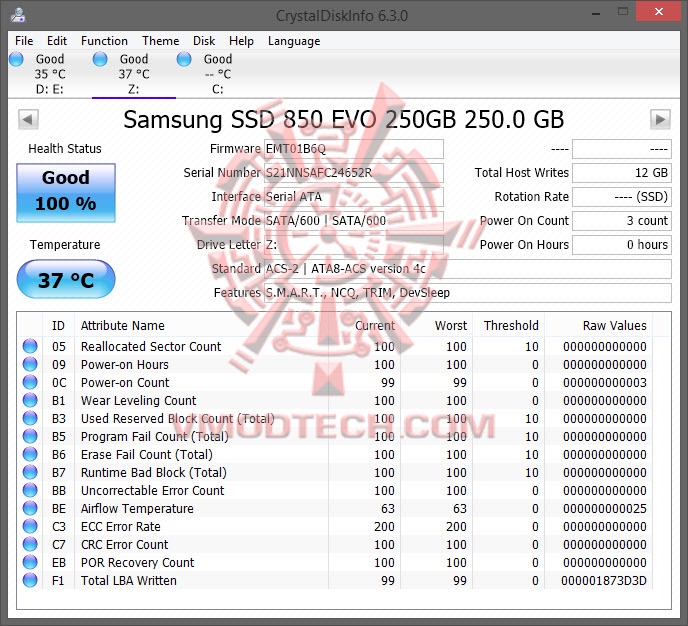Open the Function menu

click(x=104, y=41)
